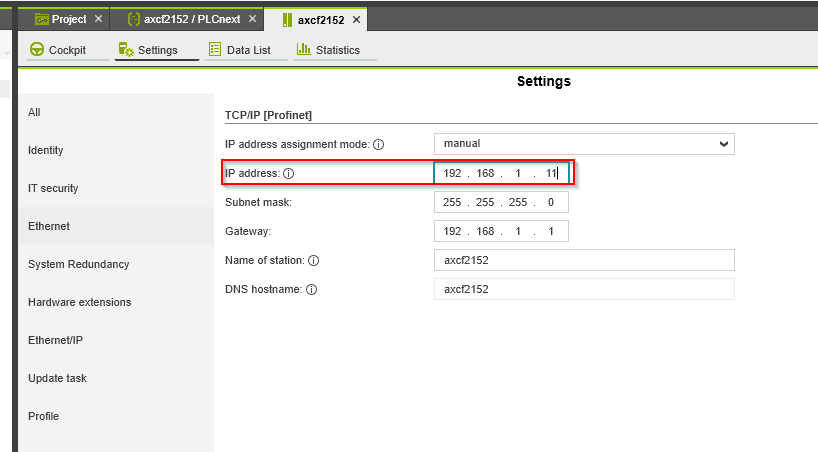818x452 pixels.
Task: Click the axcf2152 tab device icon
Action: [287, 20]
